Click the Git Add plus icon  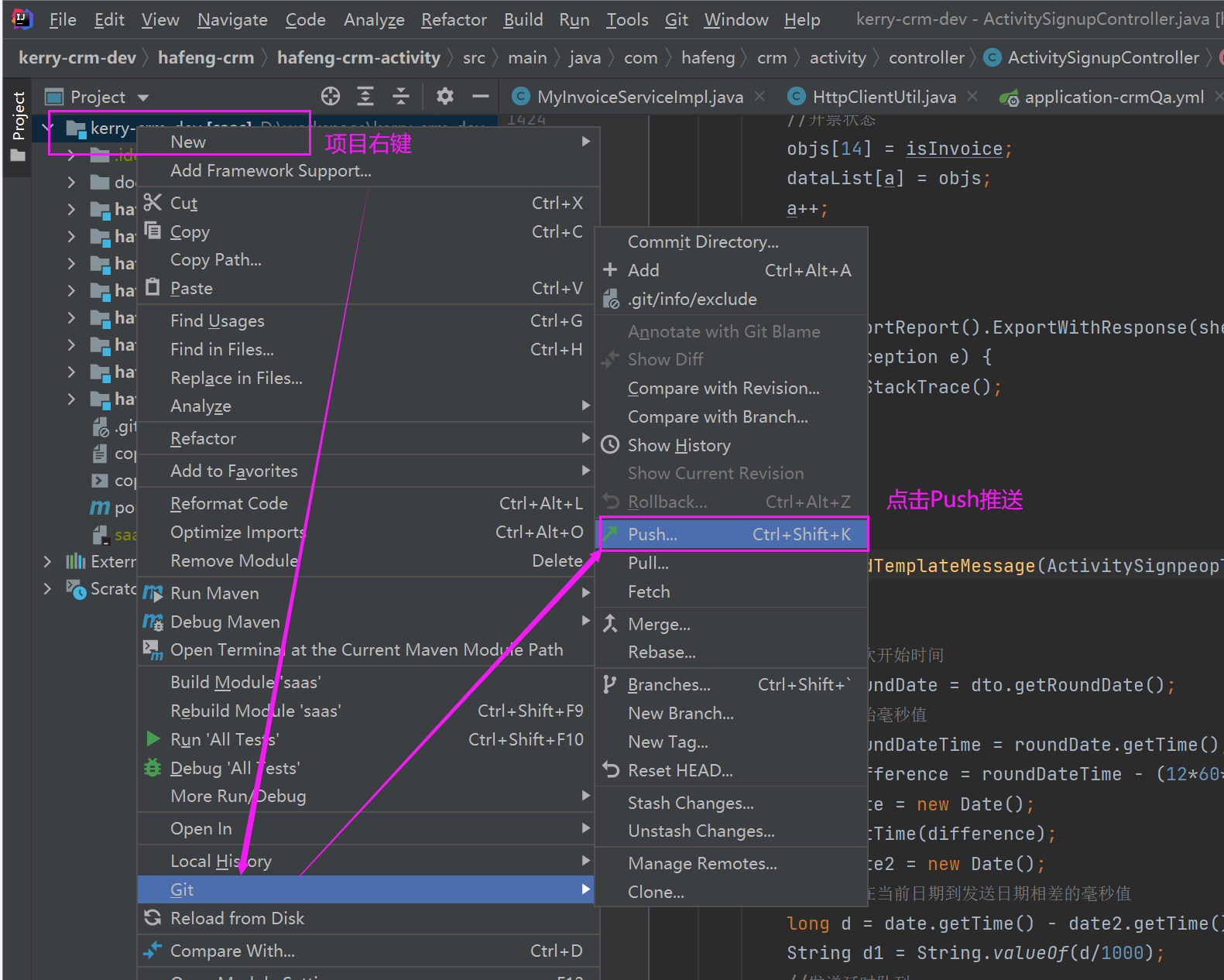click(611, 269)
